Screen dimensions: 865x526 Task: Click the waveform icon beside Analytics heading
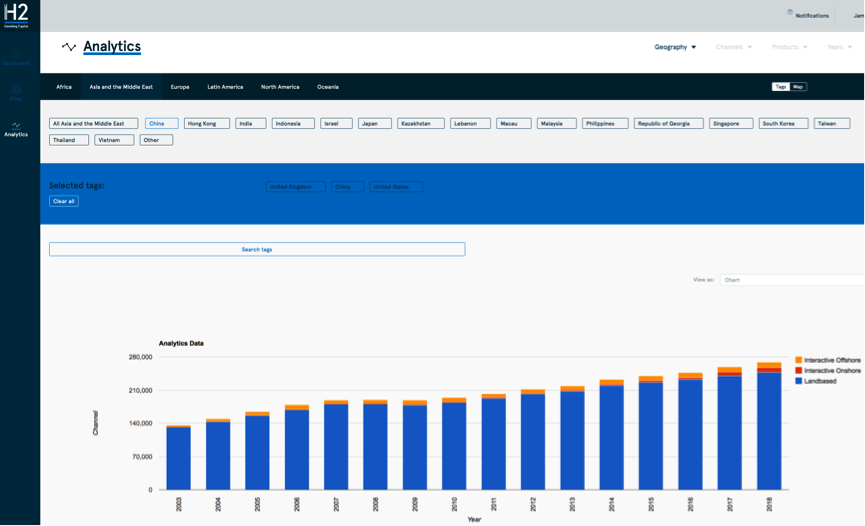(69, 47)
